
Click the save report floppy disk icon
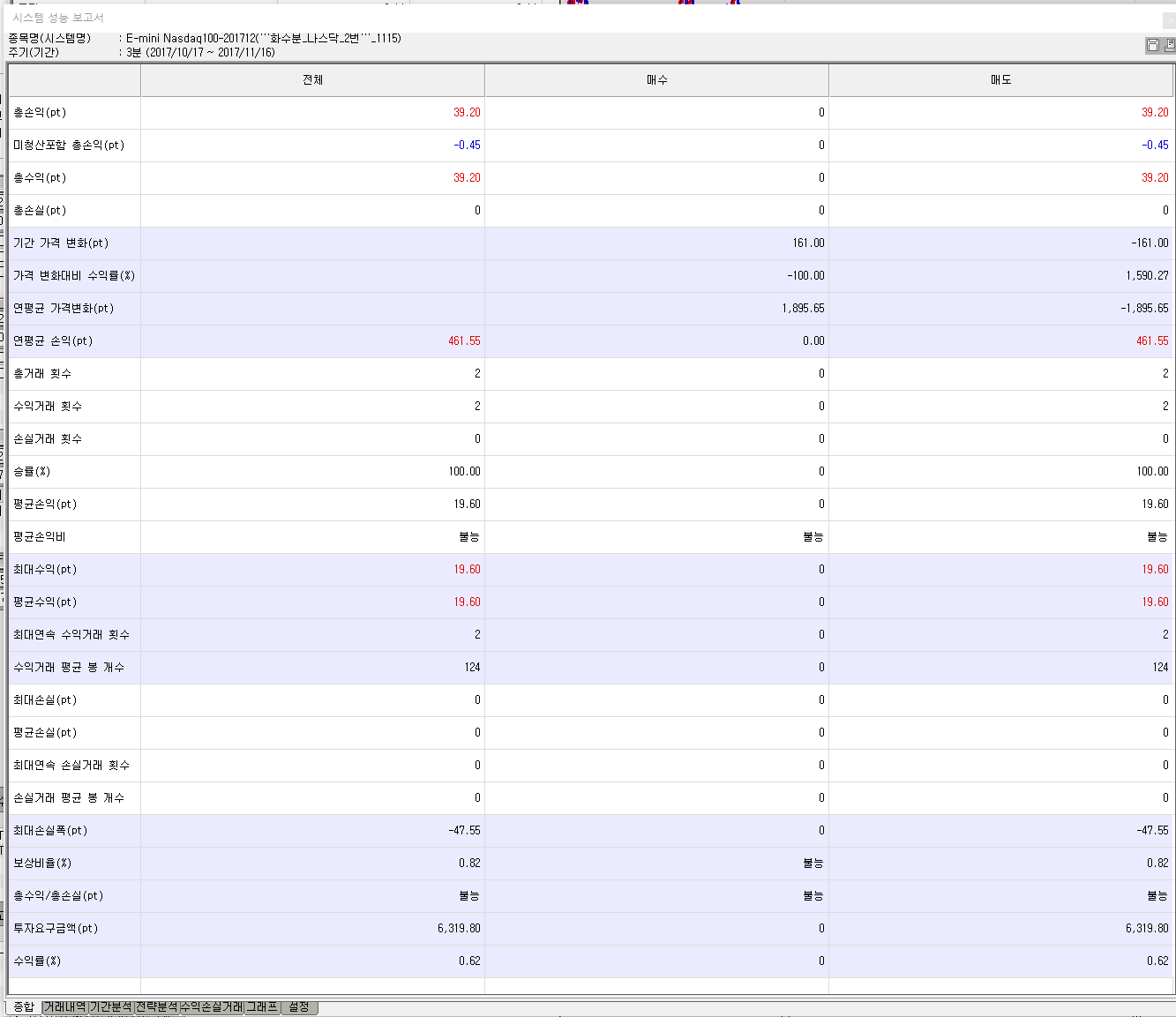(x=1152, y=45)
